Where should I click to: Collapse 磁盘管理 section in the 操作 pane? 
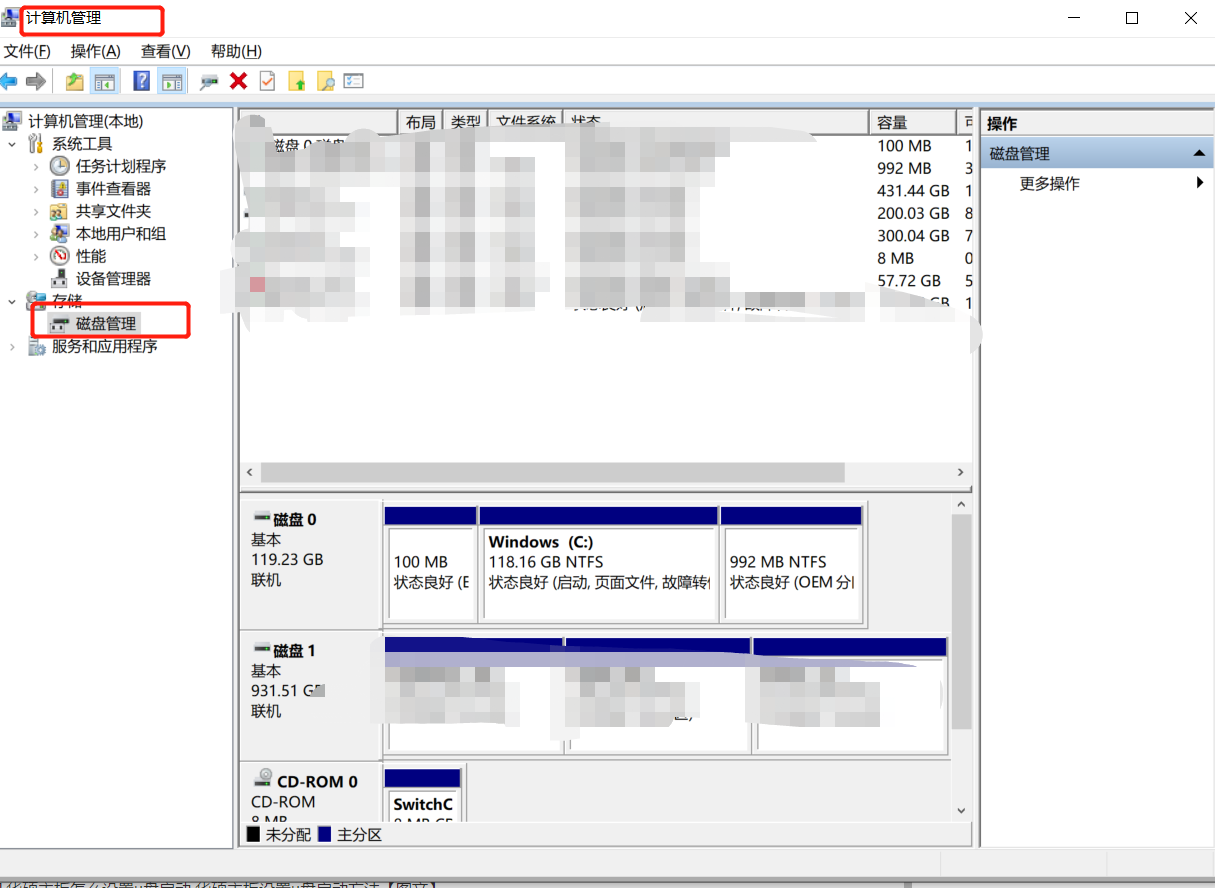[1200, 152]
